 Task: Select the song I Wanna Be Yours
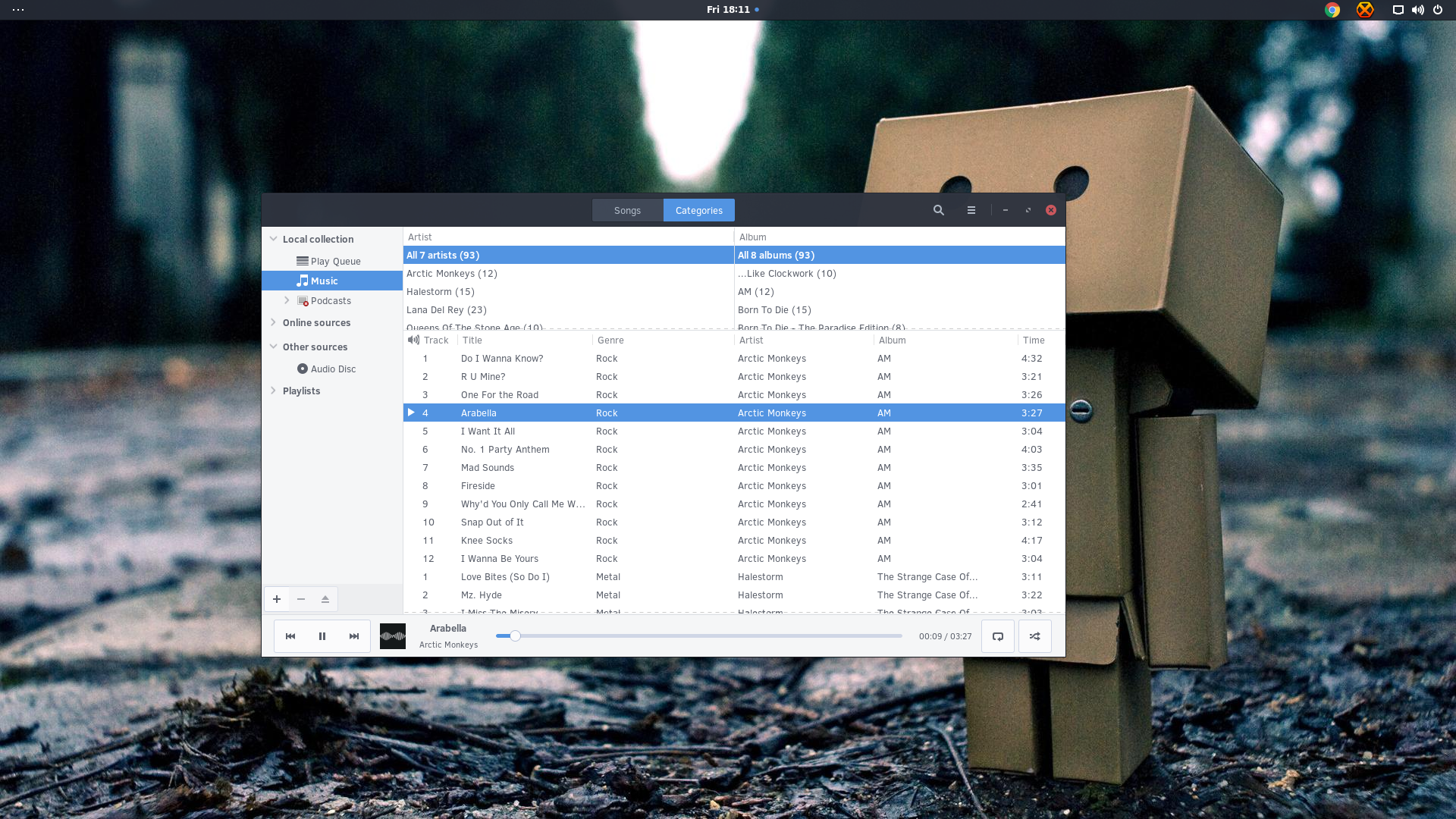734,558
